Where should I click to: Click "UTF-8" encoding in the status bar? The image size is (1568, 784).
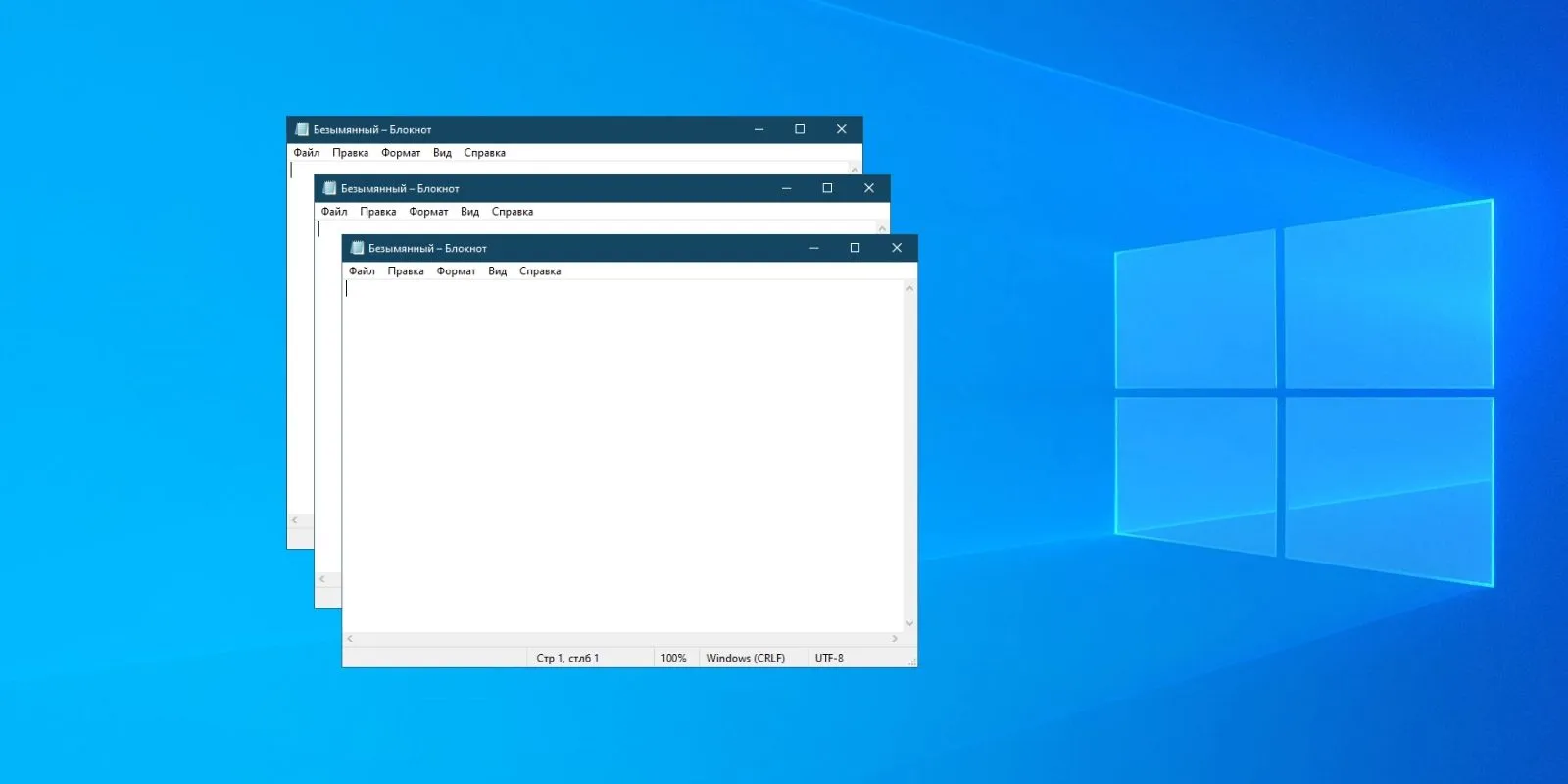829,658
